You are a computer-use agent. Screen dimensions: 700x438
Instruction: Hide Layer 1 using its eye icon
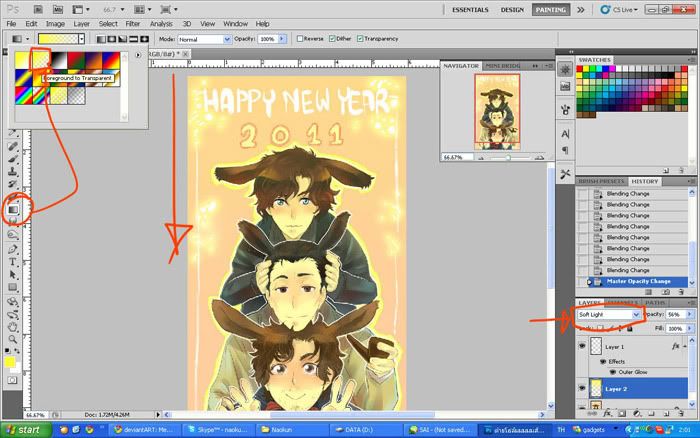click(x=583, y=346)
